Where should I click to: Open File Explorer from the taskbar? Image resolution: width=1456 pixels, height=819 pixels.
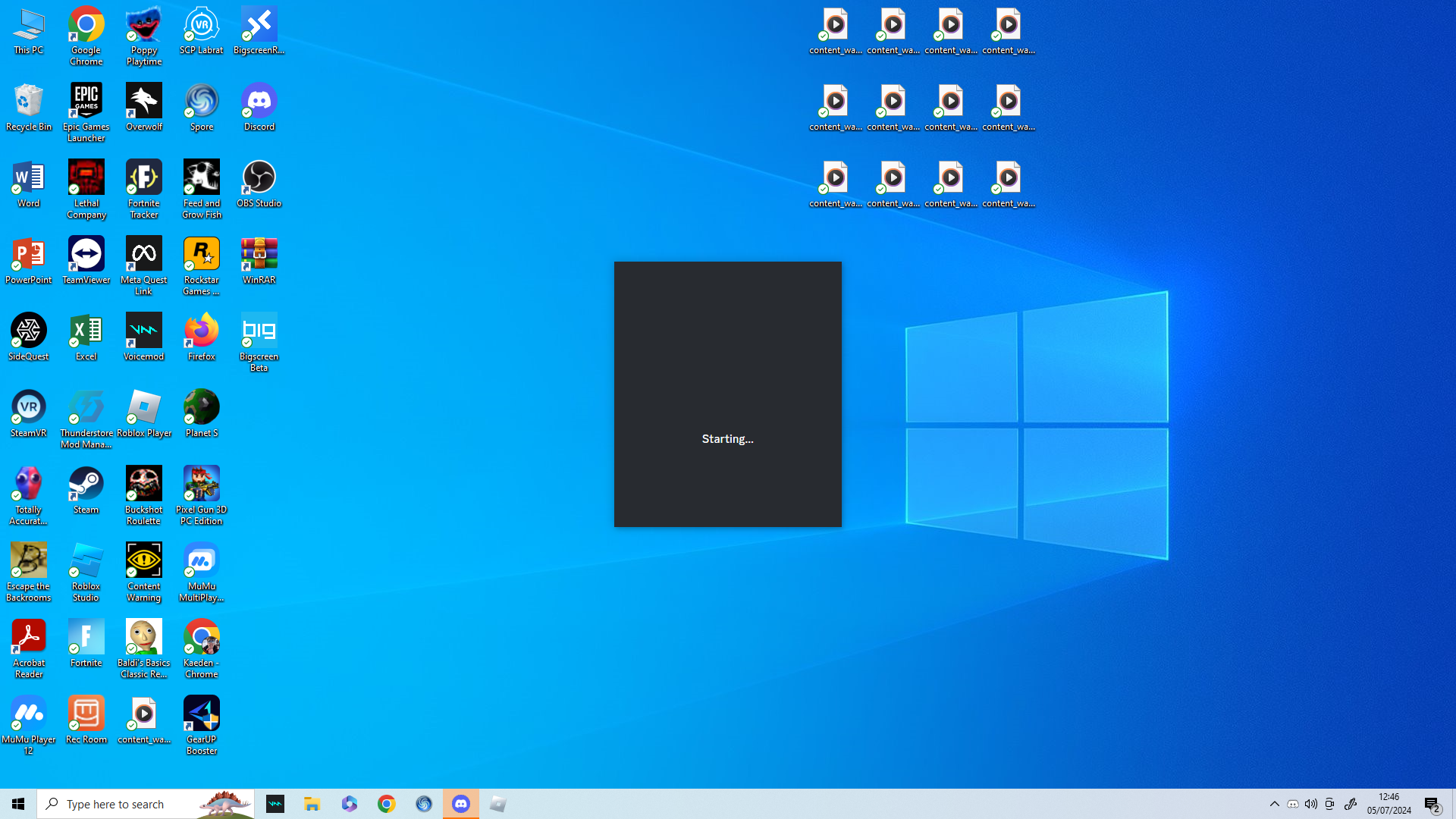coord(312,804)
